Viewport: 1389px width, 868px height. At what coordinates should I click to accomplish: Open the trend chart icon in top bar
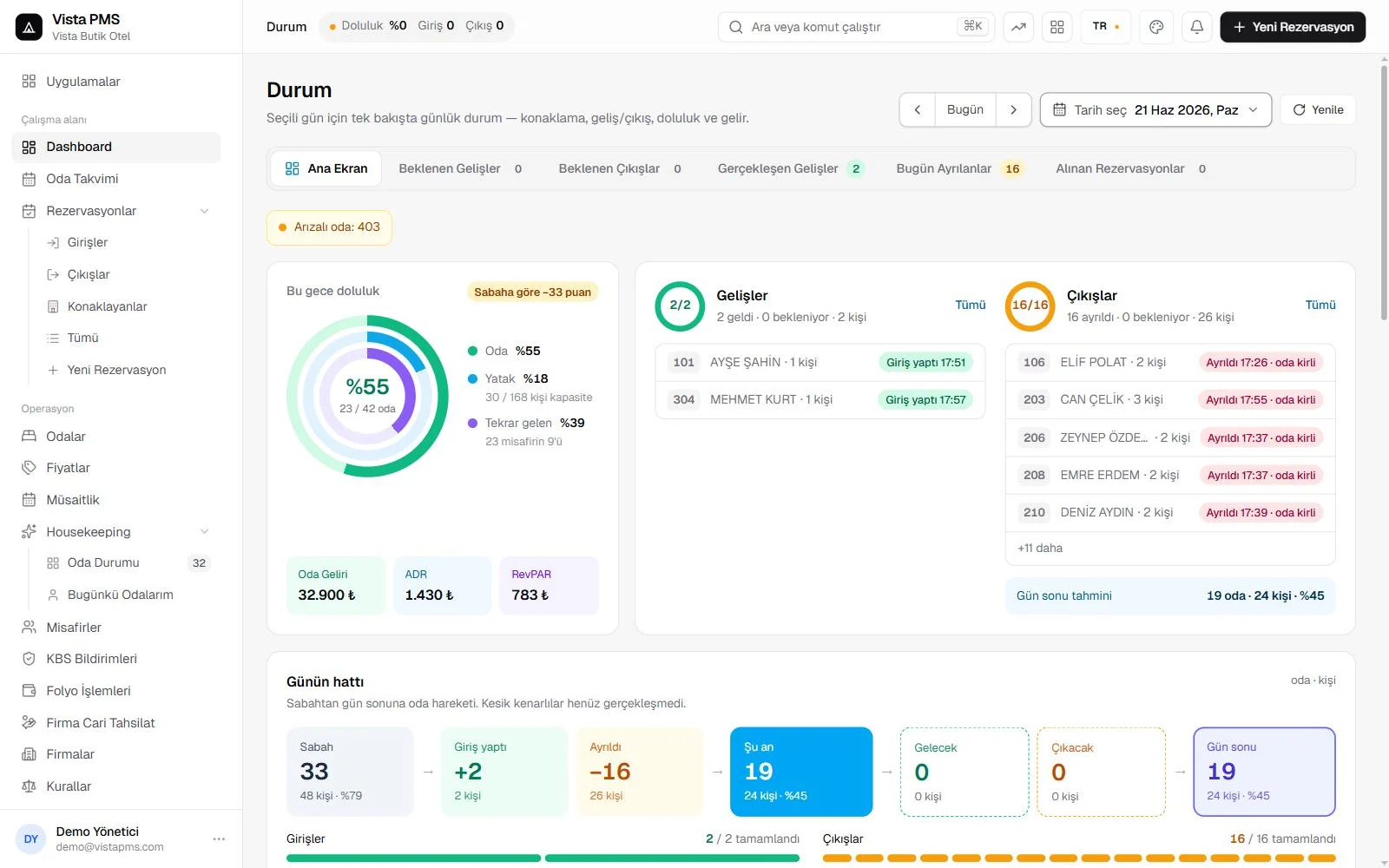[x=1018, y=27]
